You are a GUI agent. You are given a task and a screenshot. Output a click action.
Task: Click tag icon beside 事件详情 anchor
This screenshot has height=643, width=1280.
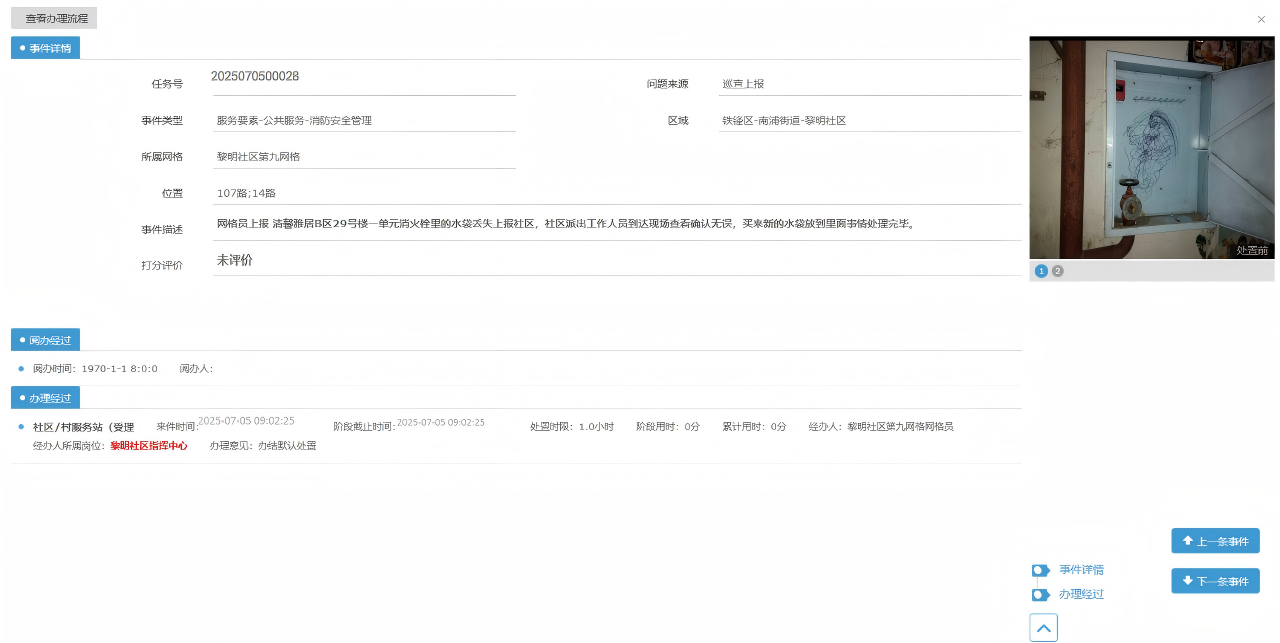coord(1040,570)
